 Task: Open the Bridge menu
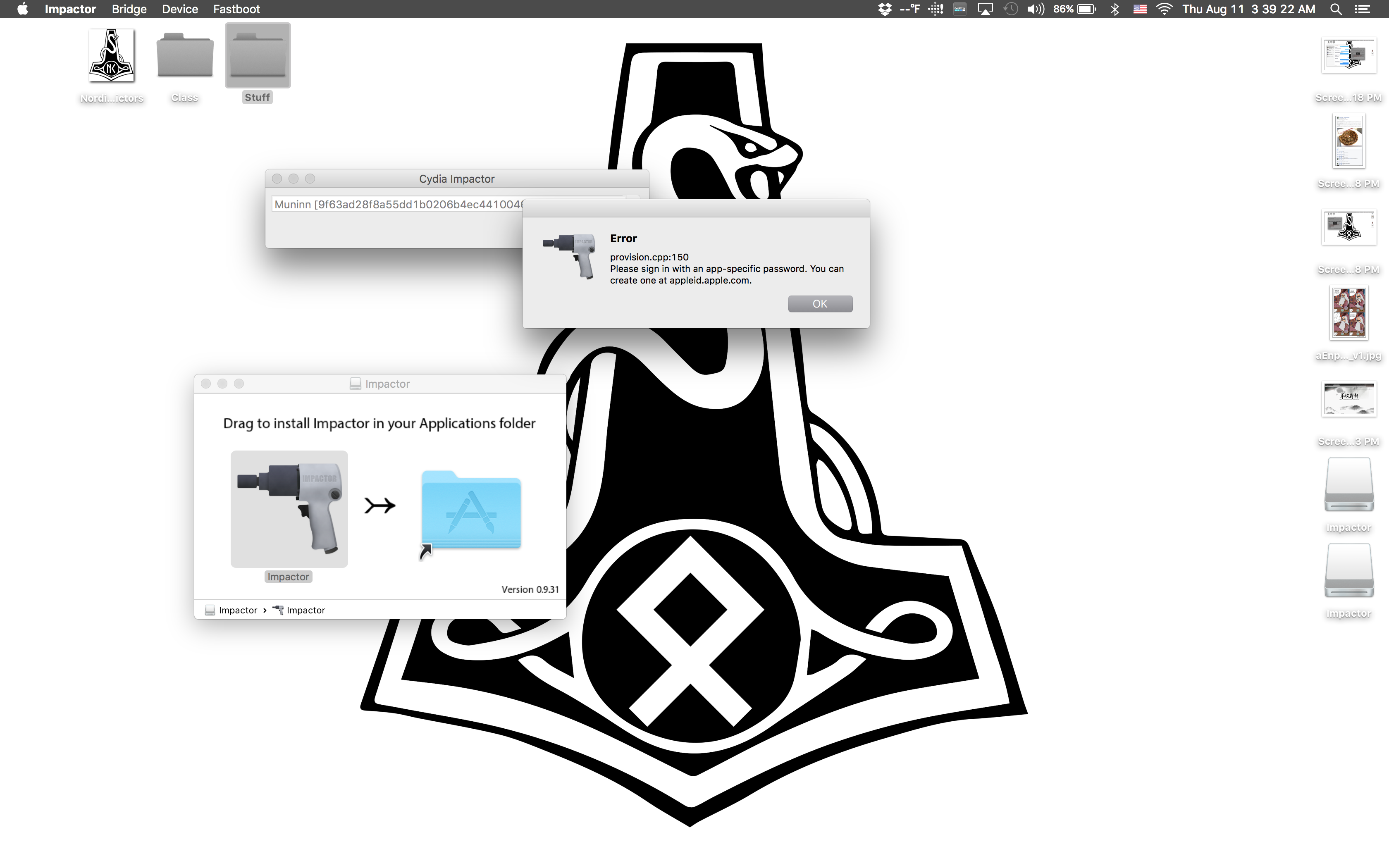[129, 9]
